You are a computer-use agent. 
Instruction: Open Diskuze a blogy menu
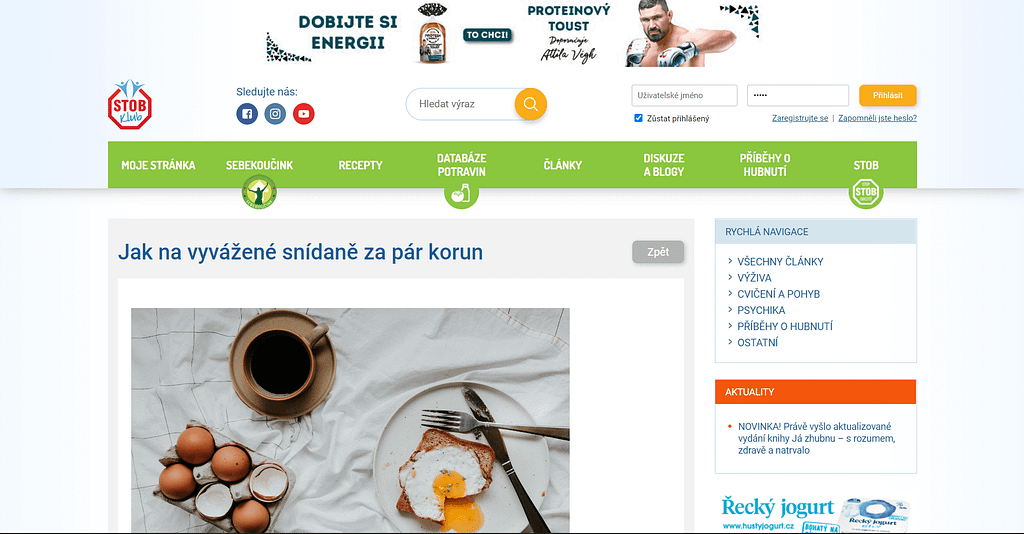coord(664,165)
